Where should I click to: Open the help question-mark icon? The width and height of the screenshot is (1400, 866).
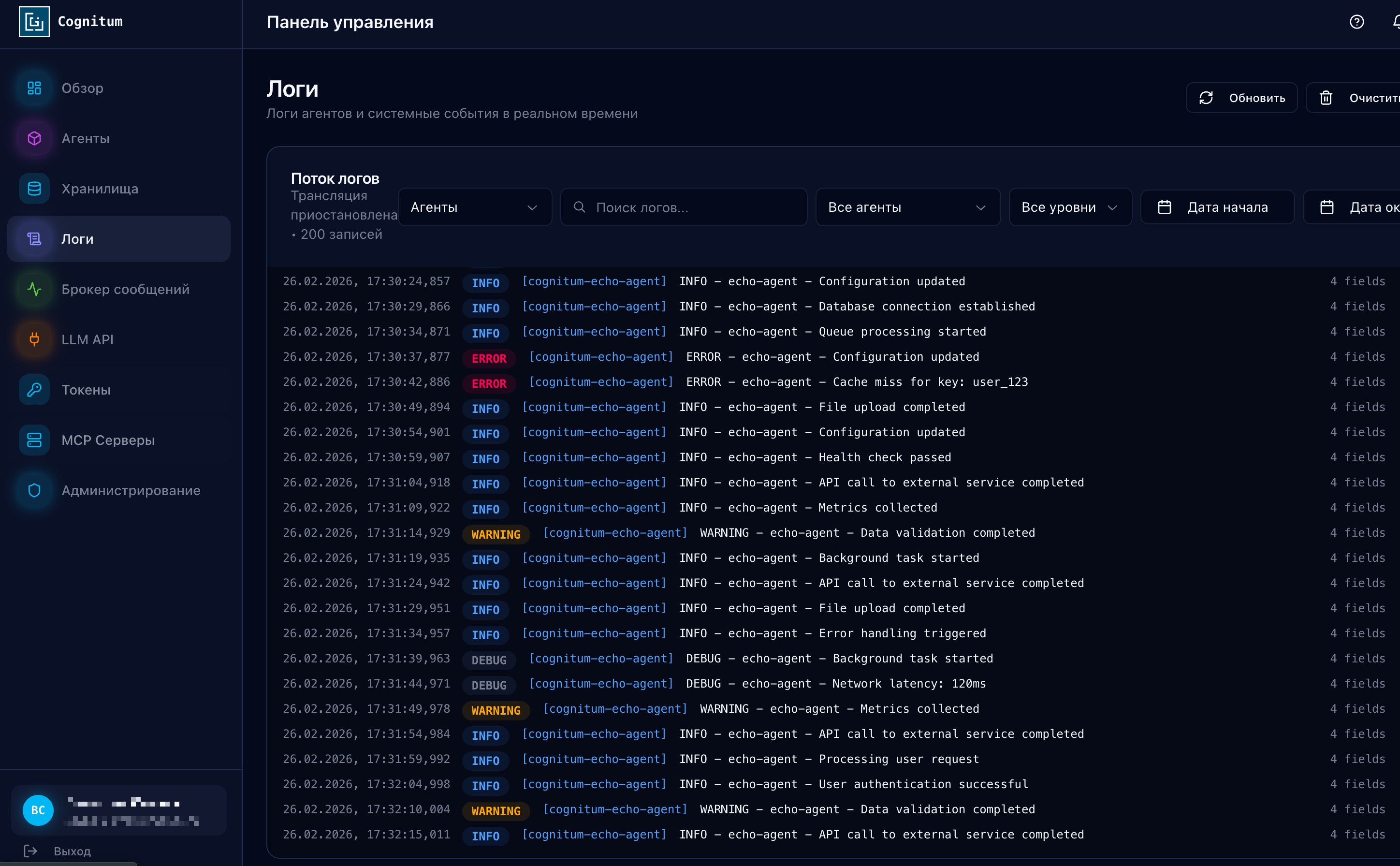(x=1356, y=22)
